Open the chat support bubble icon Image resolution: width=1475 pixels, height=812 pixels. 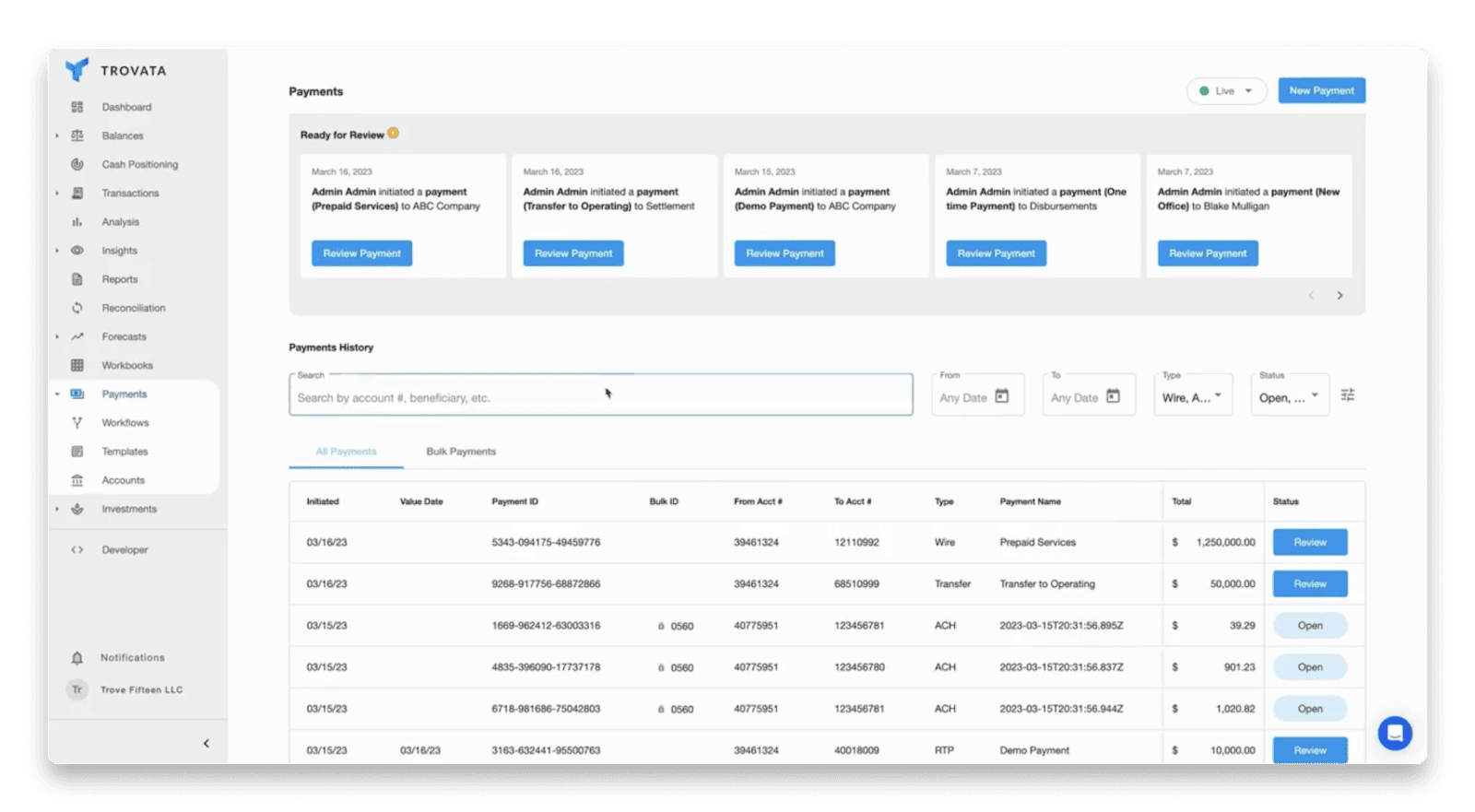coord(1395,734)
